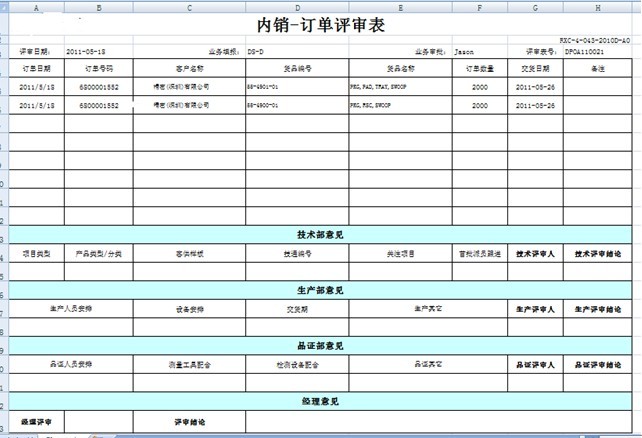Click the 订单数量 header cell
Image resolution: width=642 pixels, height=438 pixels.
pyautogui.click(x=480, y=68)
